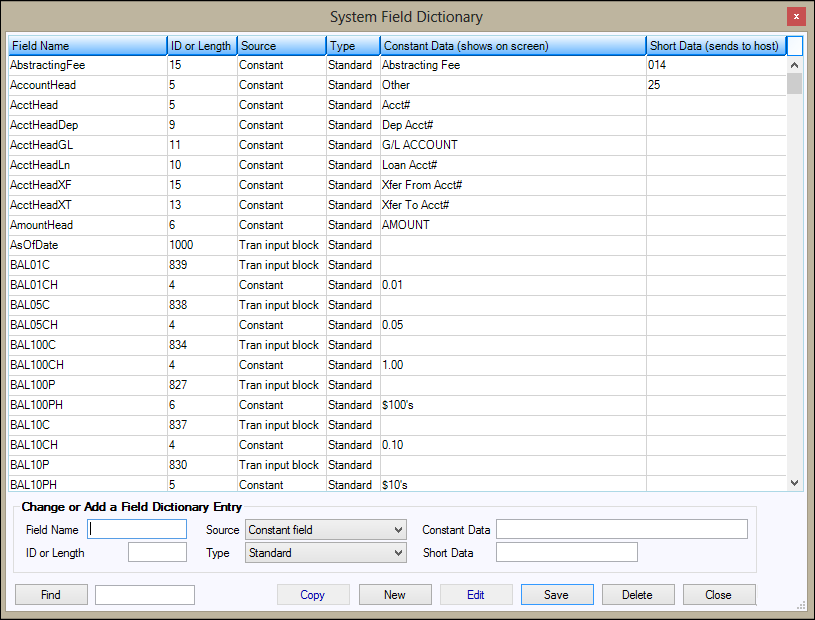Image resolution: width=815 pixels, height=620 pixels.
Task: Focus the Constant Data input box
Action: point(622,529)
